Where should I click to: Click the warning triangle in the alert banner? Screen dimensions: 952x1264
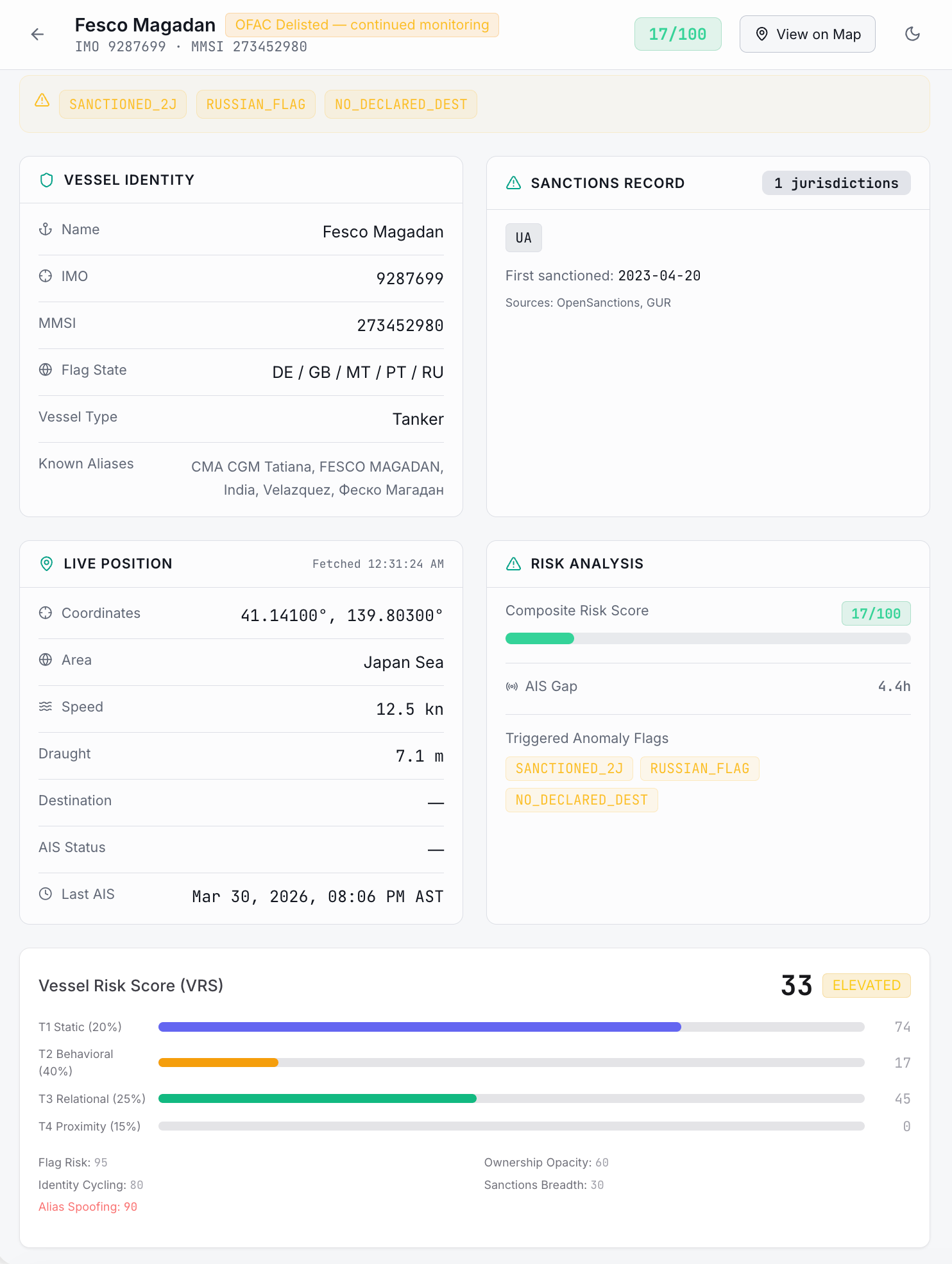click(x=42, y=100)
